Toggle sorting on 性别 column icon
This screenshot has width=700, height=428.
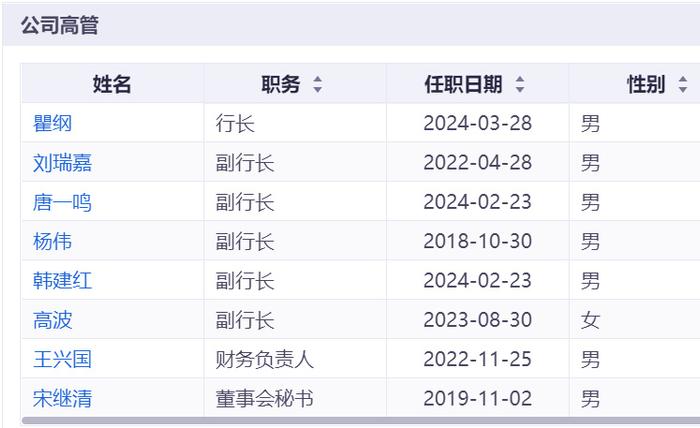click(683, 85)
